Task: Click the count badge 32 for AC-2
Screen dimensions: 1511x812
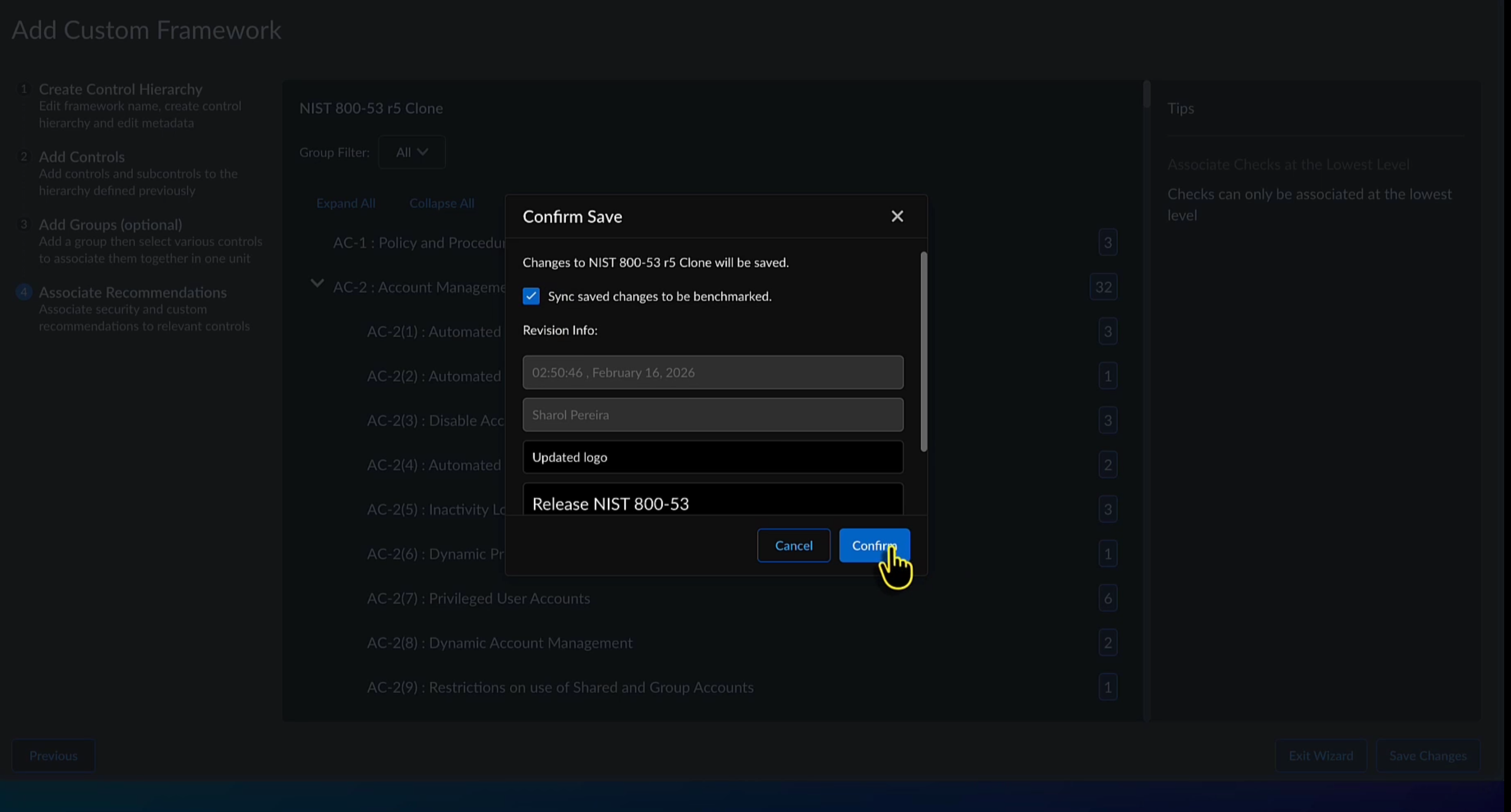Action: pos(1103,287)
